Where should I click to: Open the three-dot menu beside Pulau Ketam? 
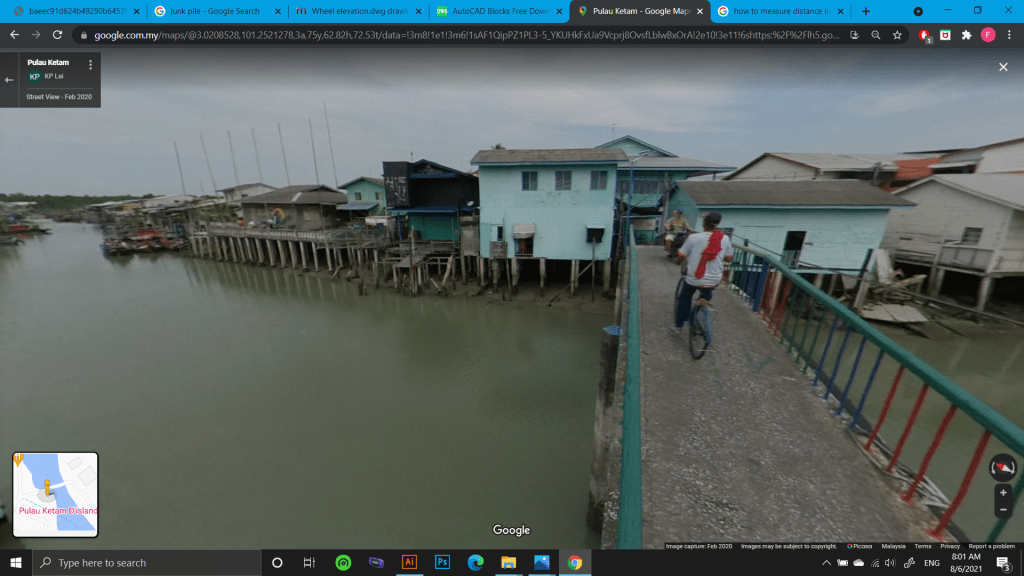click(x=90, y=65)
